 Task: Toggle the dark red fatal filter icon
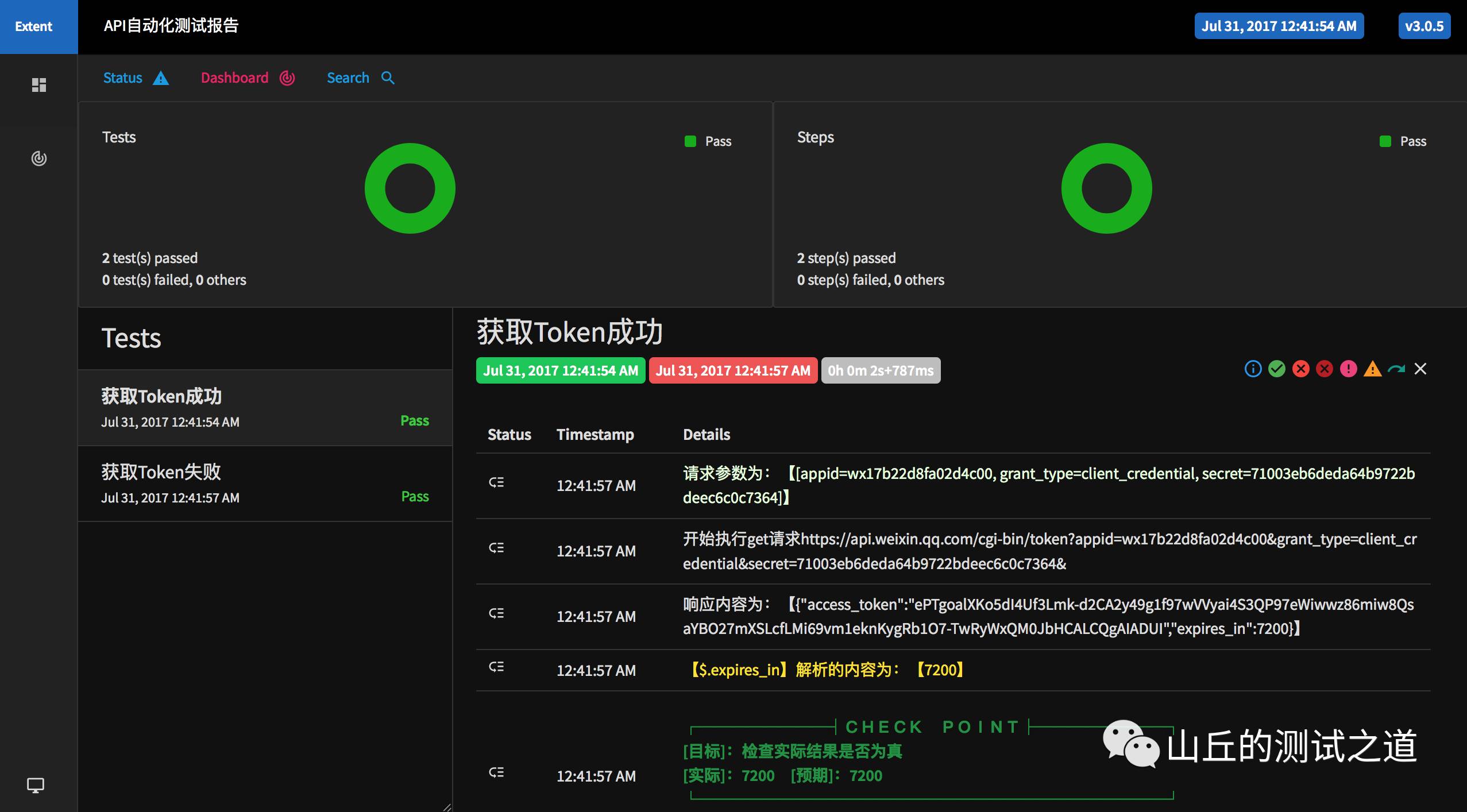tap(1325, 369)
